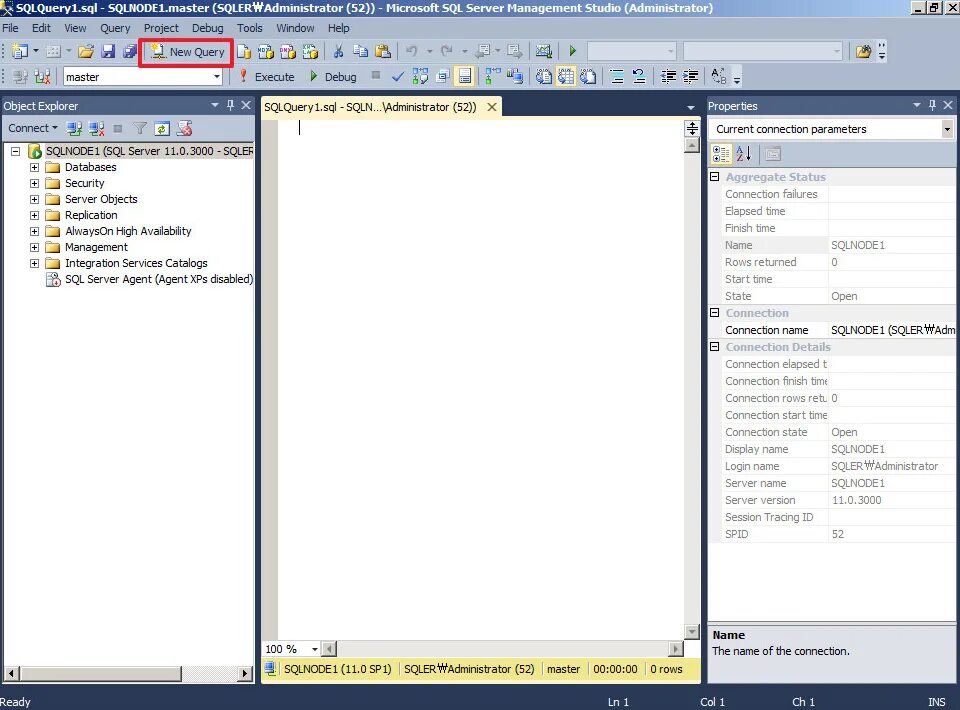Collapse the Connection Details property group

[714, 346]
